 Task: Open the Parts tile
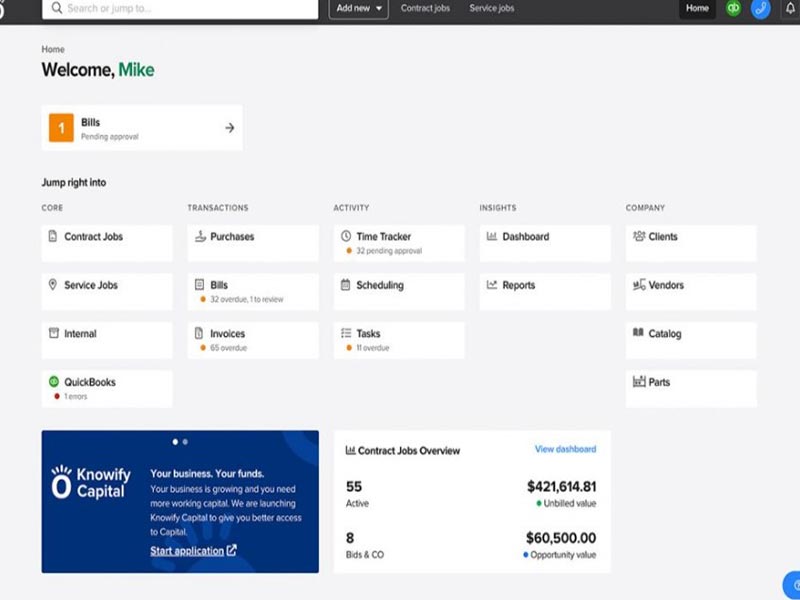click(691, 389)
